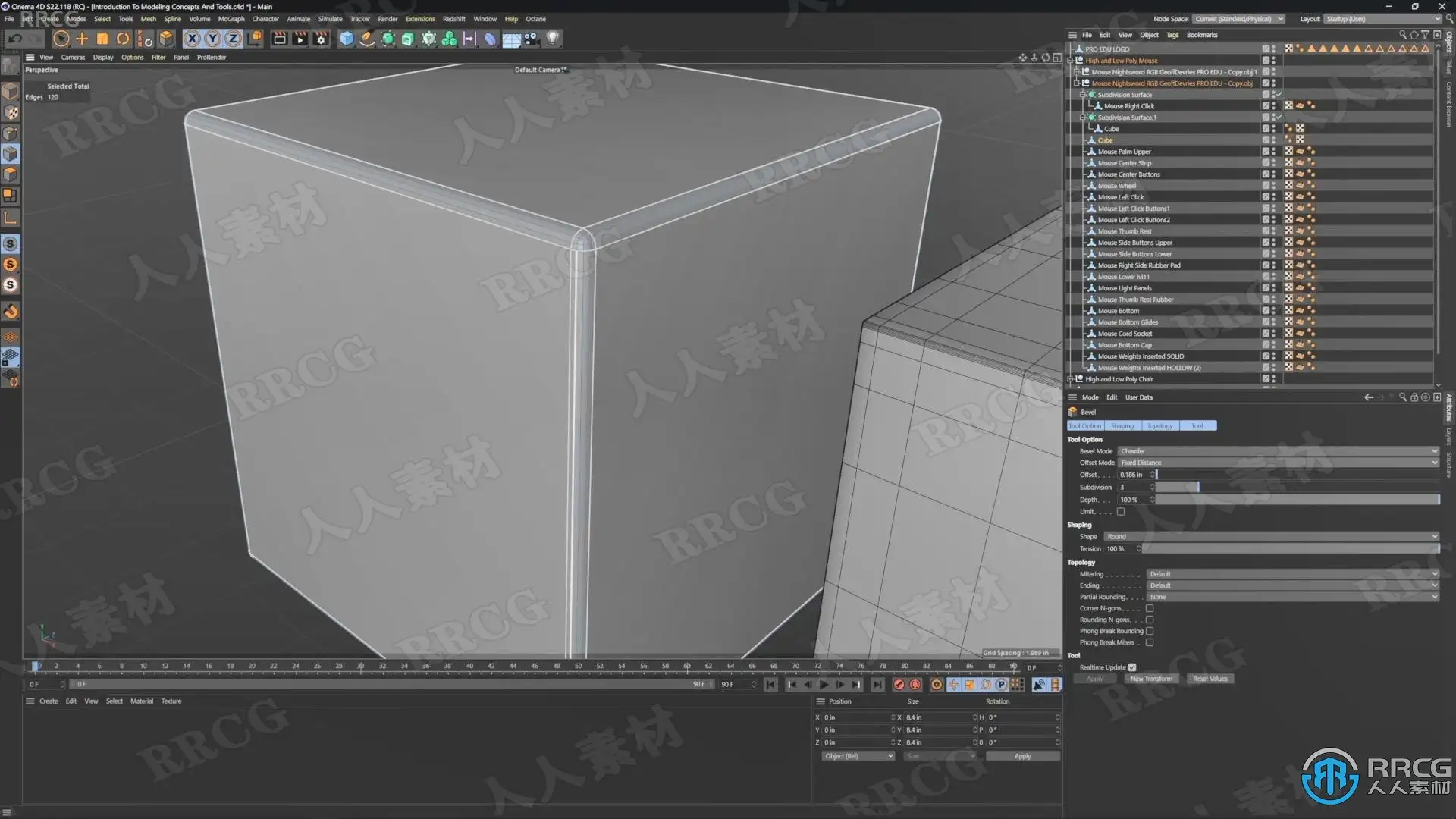Screen dimensions: 1456x819
Task: Click the Spline Pen tool icon
Action: [367, 39]
